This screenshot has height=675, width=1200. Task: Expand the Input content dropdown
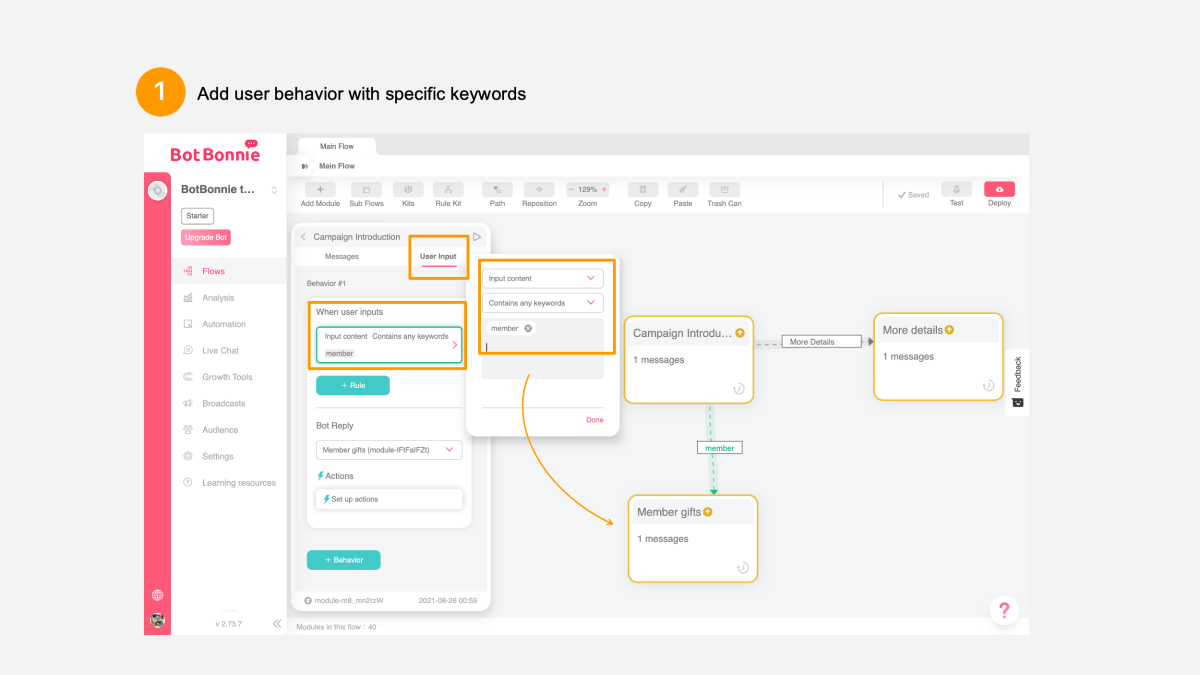click(542, 278)
